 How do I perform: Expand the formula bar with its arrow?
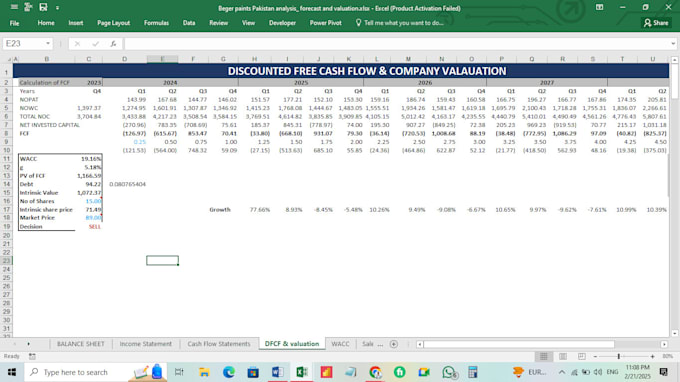point(673,44)
